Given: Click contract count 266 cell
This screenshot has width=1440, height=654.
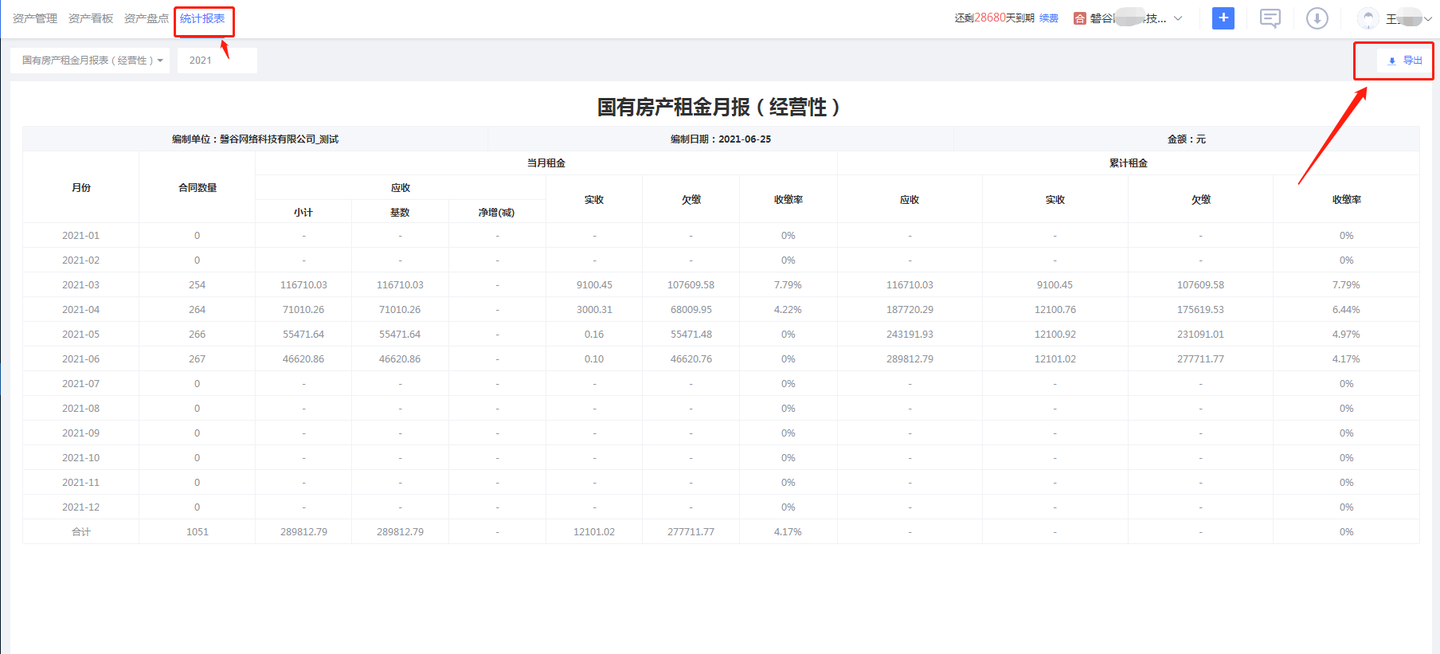Looking at the screenshot, I should point(197,334).
